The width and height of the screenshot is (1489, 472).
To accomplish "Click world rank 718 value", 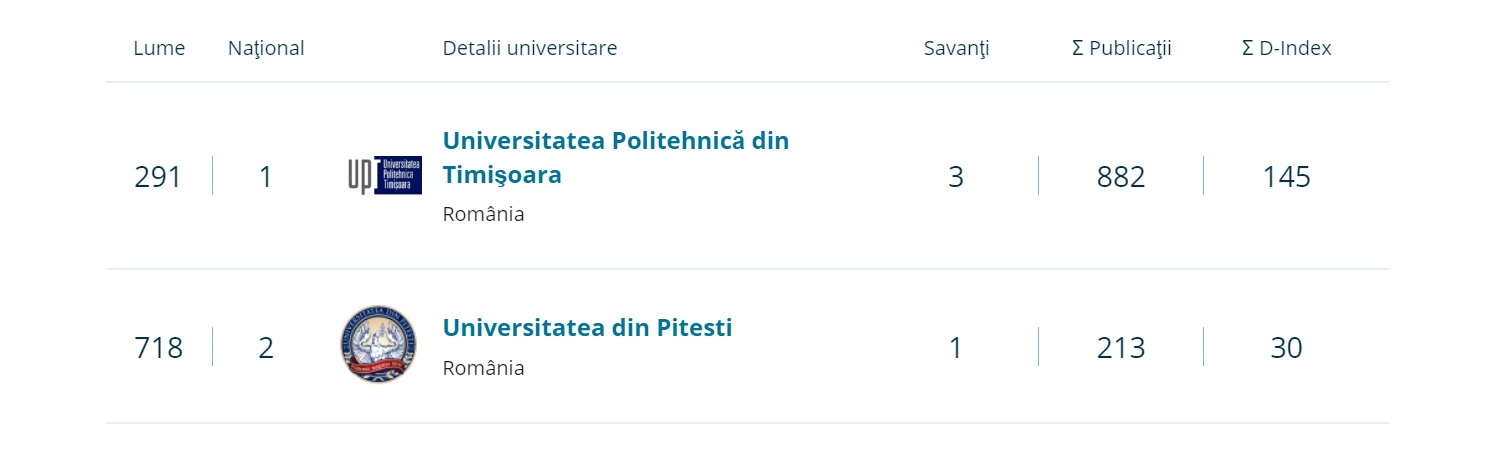I will tap(158, 348).
